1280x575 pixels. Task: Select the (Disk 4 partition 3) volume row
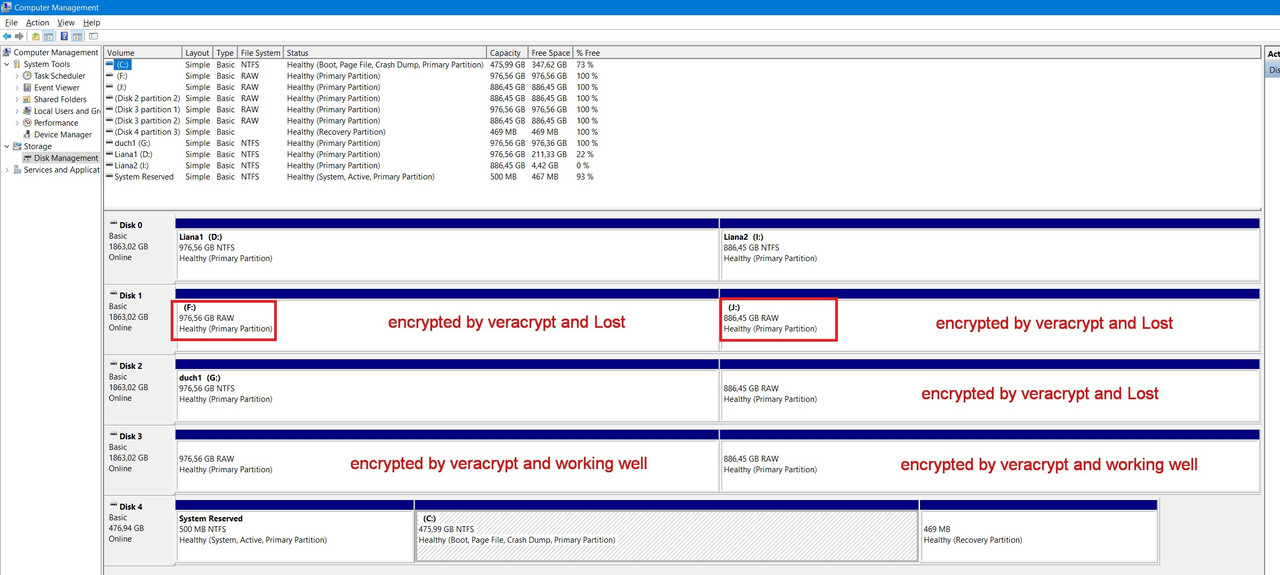coord(354,132)
